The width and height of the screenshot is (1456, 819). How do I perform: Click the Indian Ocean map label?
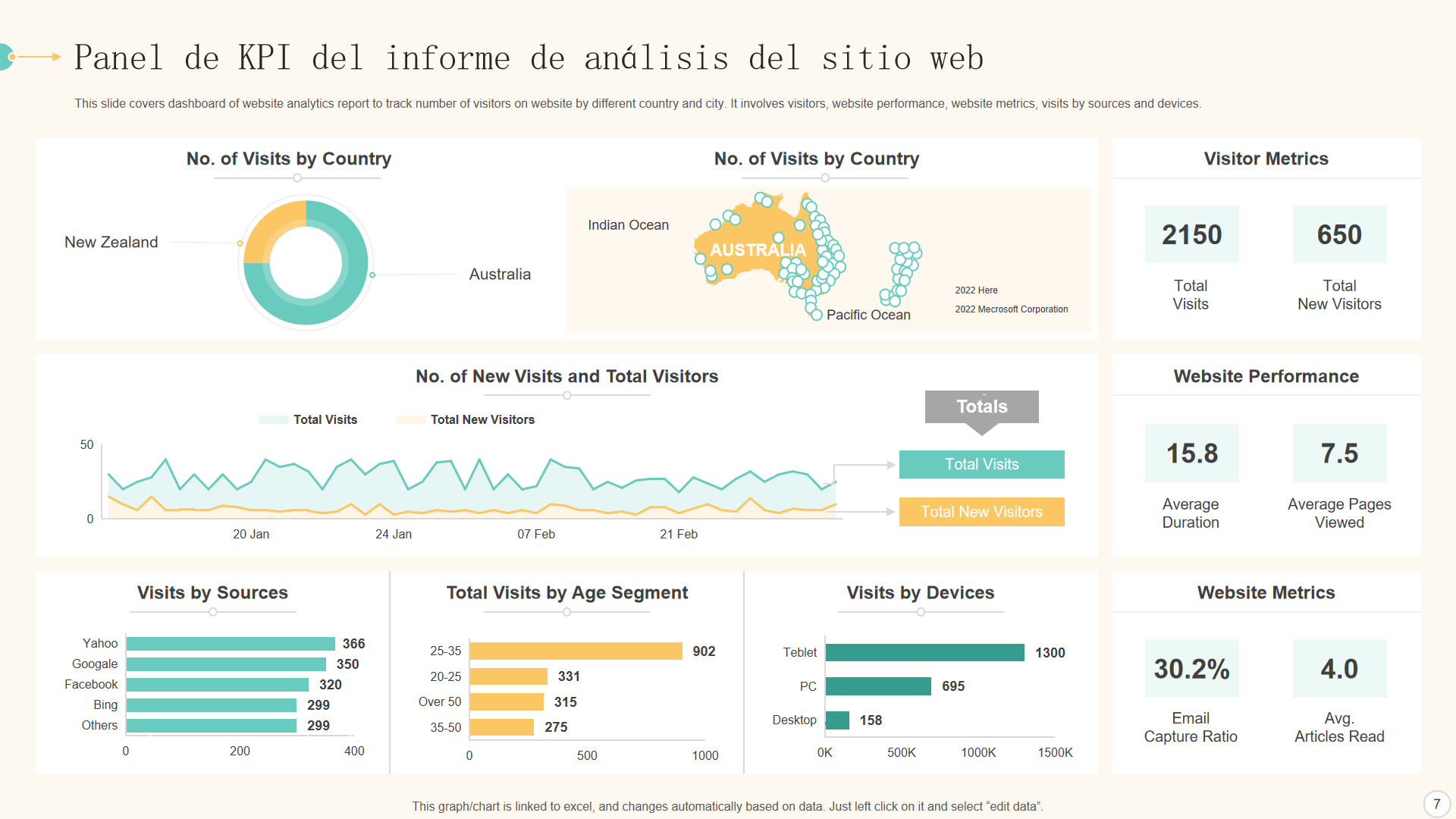pyautogui.click(x=629, y=225)
